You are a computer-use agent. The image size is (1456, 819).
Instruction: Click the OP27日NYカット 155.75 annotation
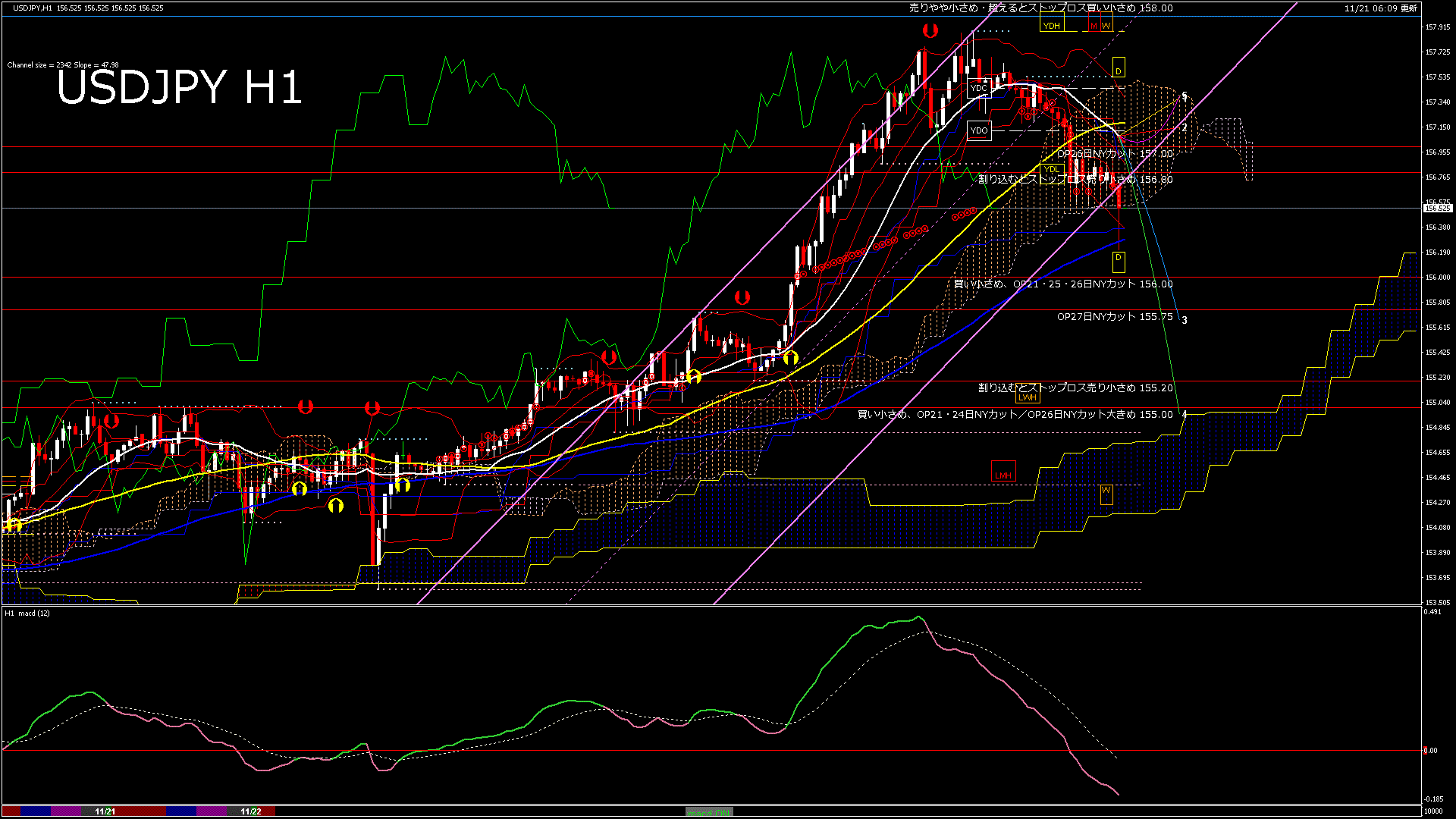pyautogui.click(x=1114, y=317)
